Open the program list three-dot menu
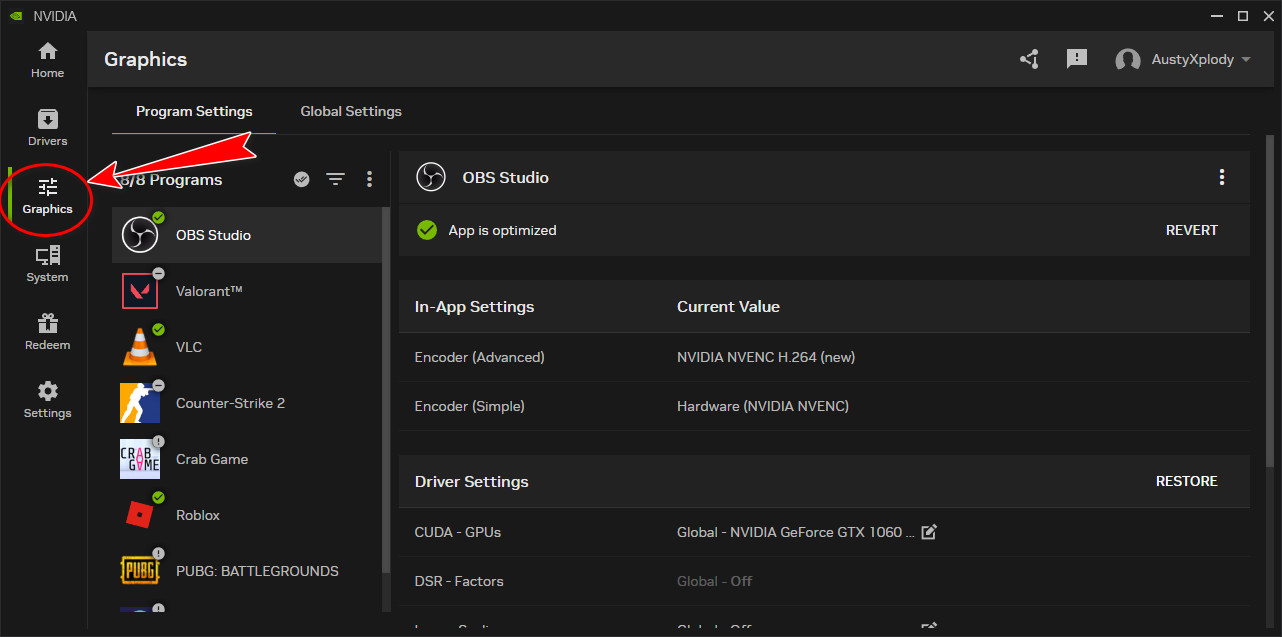Screen dimensions: 1282x637 pos(369,179)
